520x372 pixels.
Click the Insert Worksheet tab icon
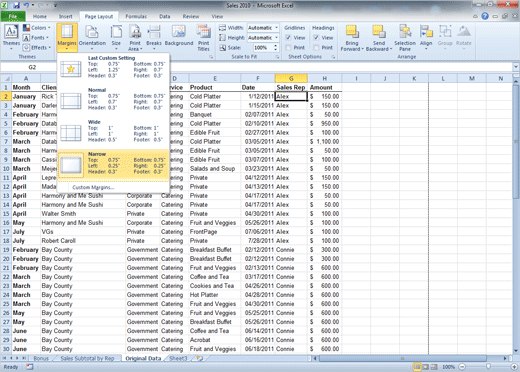200,358
